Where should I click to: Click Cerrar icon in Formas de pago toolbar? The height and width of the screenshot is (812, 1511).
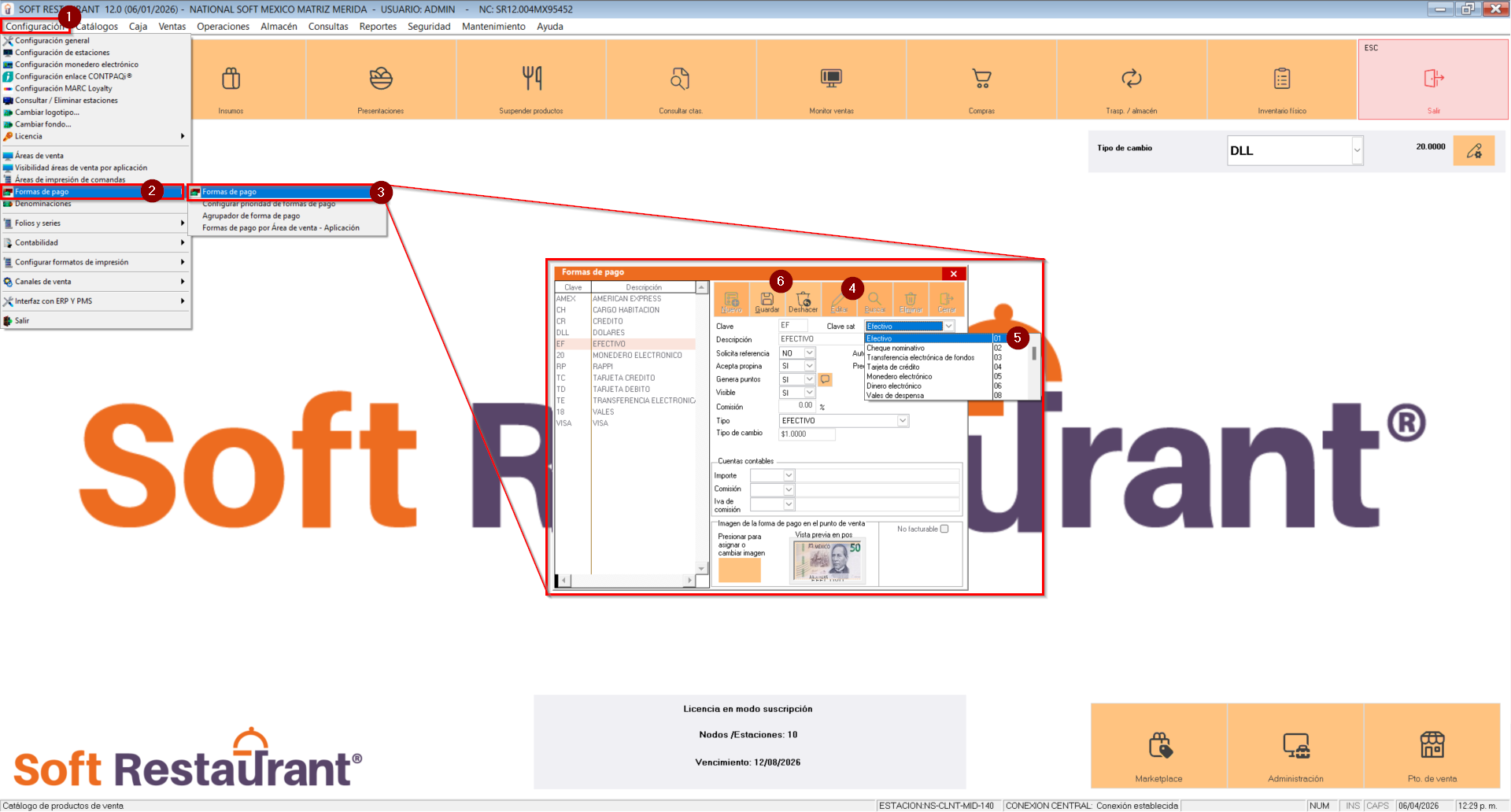[x=946, y=301]
